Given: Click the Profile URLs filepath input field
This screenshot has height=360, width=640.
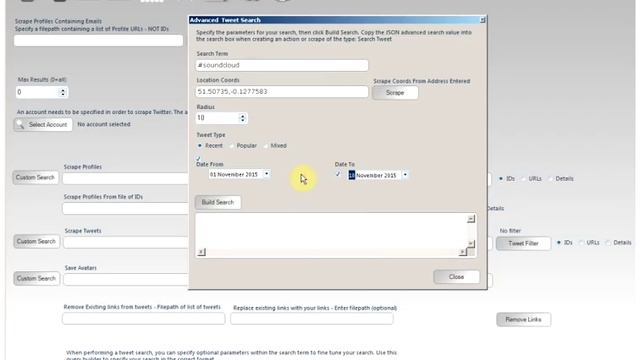Looking at the screenshot, I should pyautogui.click(x=98, y=40).
